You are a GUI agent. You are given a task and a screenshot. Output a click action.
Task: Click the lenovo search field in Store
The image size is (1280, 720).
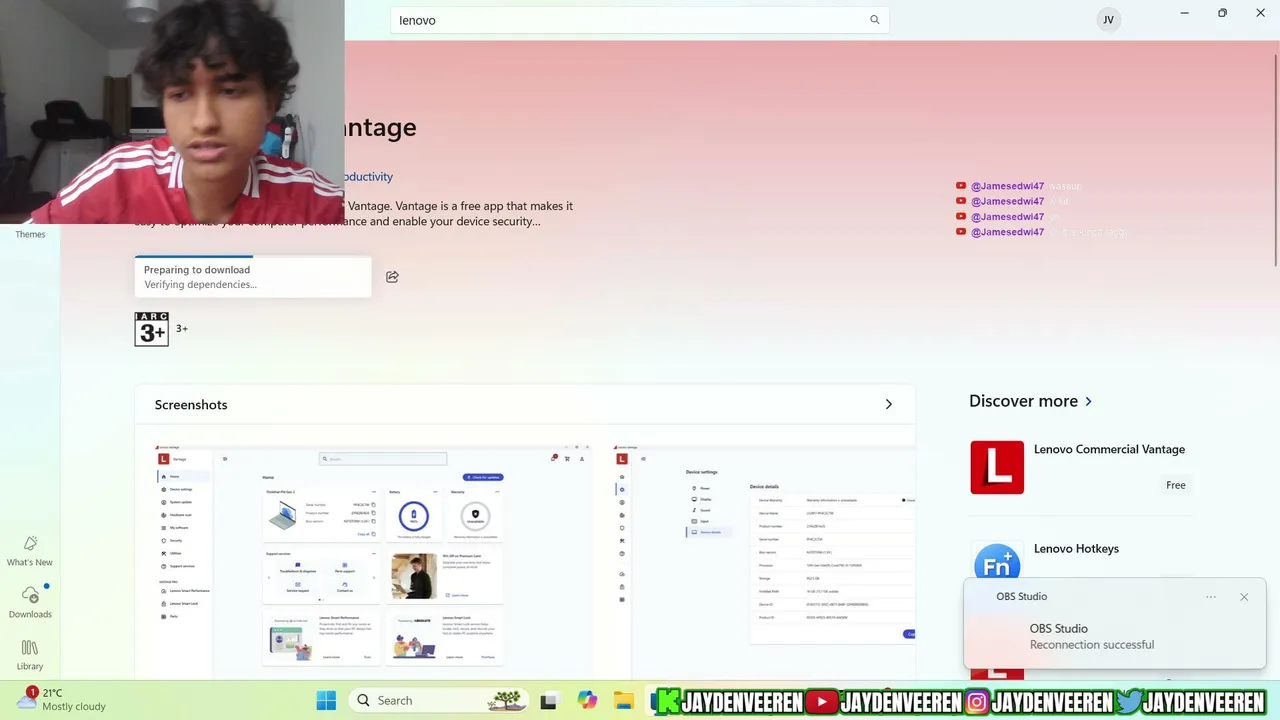[x=639, y=20]
